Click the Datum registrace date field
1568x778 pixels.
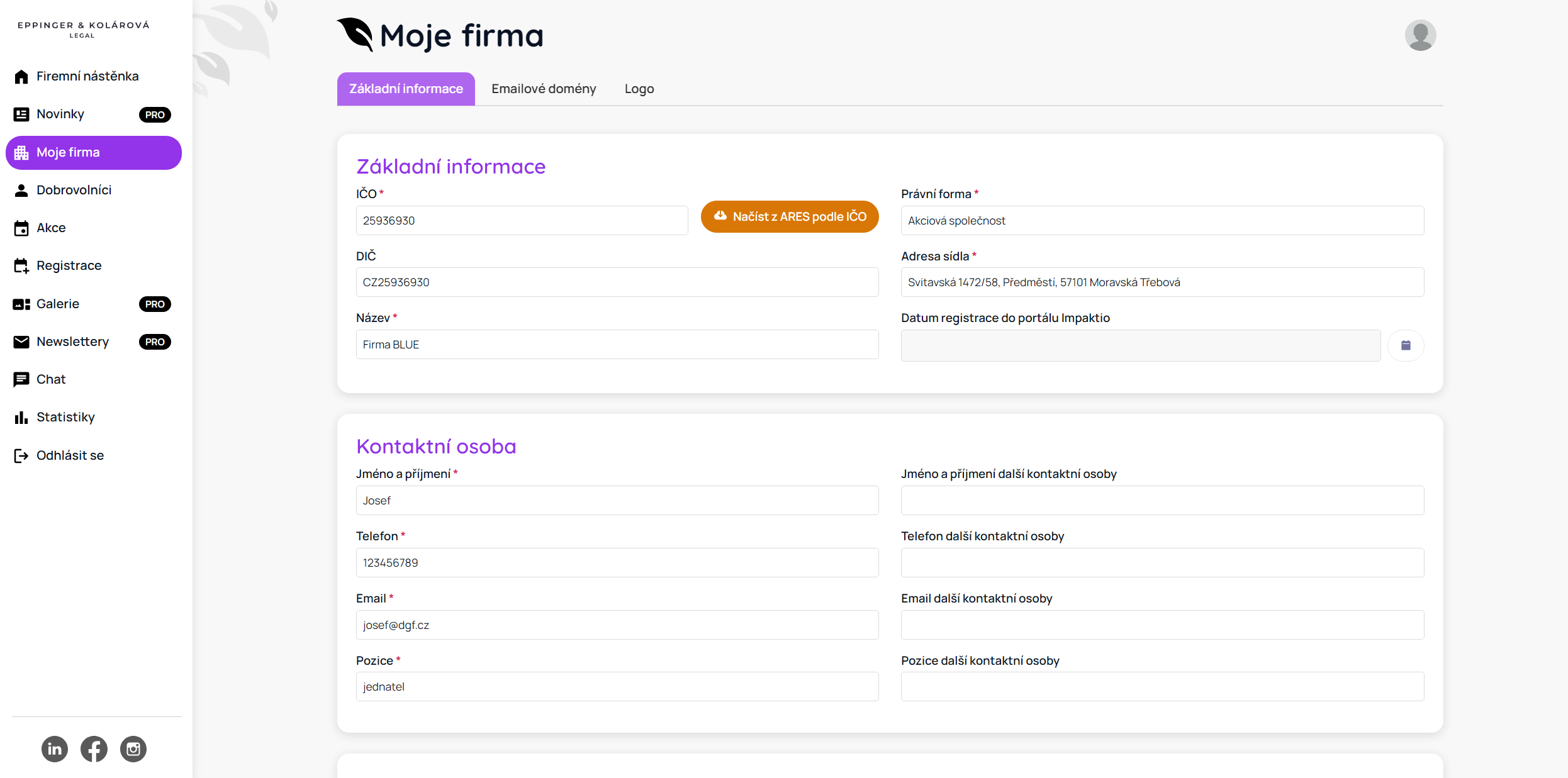(1140, 345)
